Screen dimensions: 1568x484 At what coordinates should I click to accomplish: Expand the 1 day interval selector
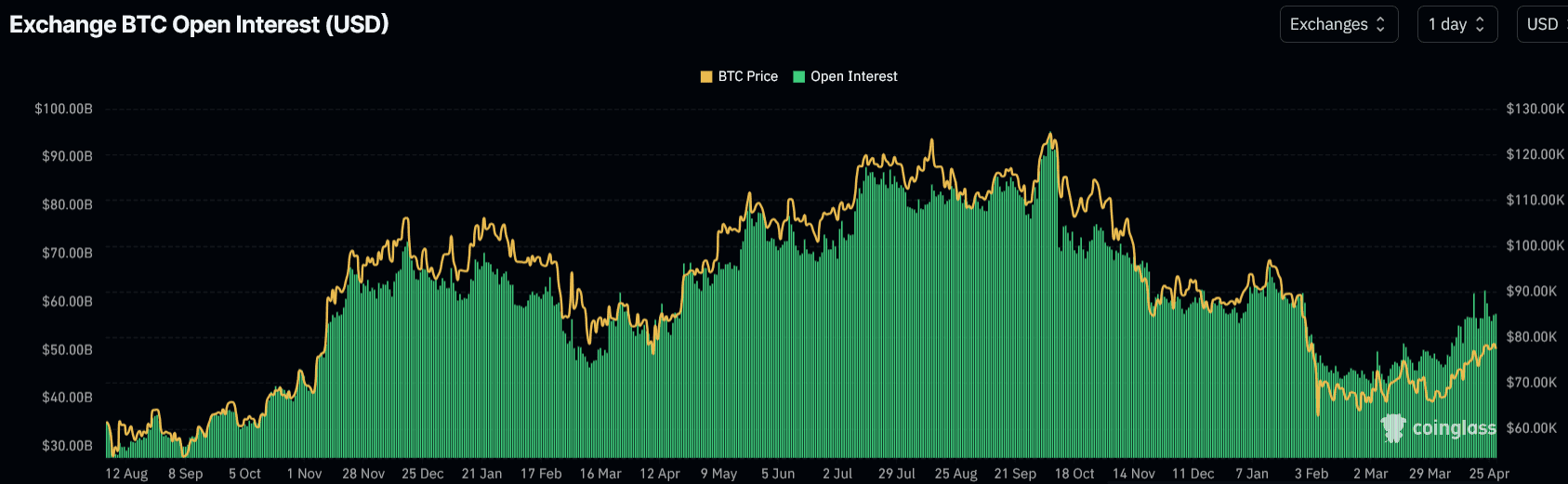pos(1456,24)
